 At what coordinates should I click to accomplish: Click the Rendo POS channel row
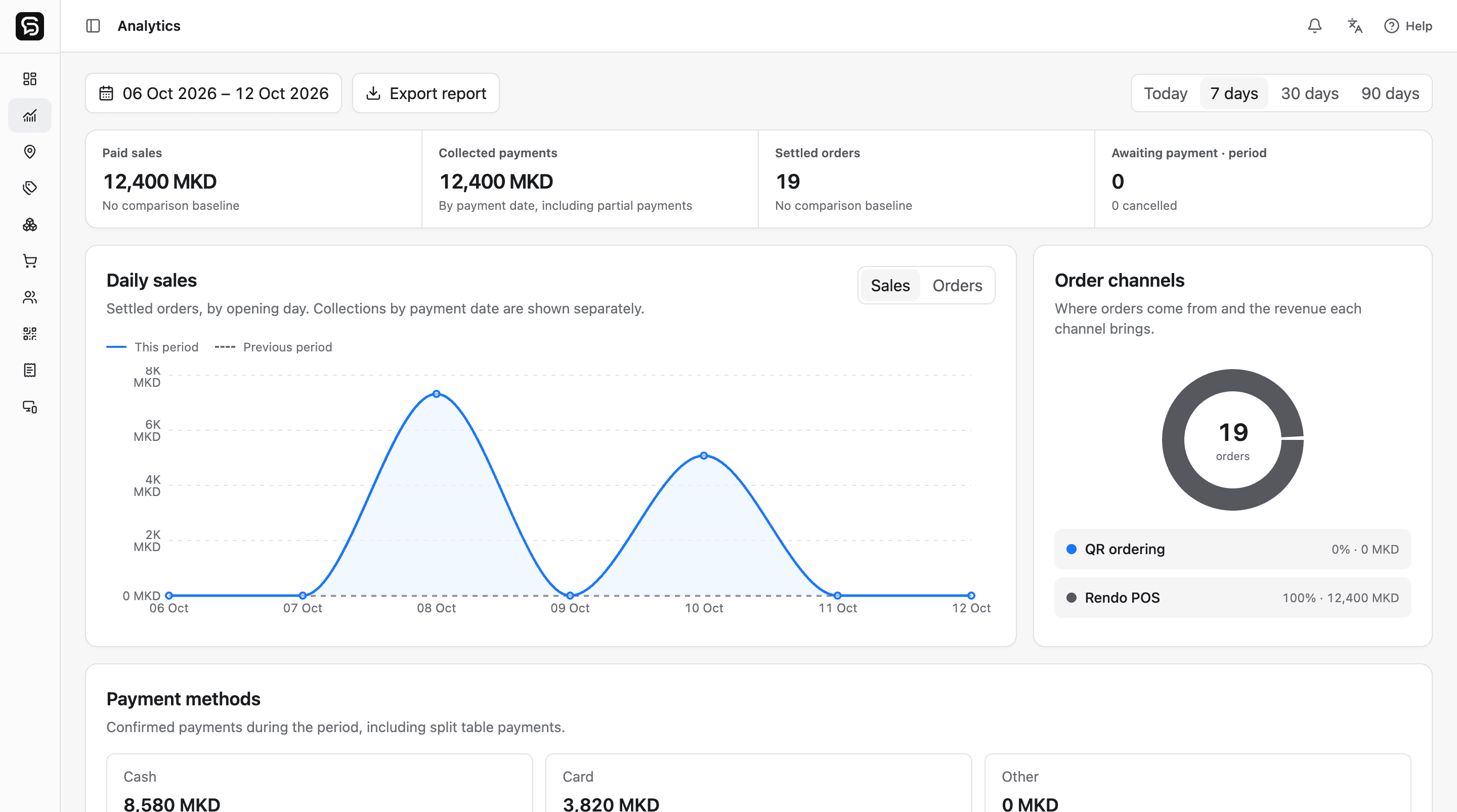tap(1232, 598)
